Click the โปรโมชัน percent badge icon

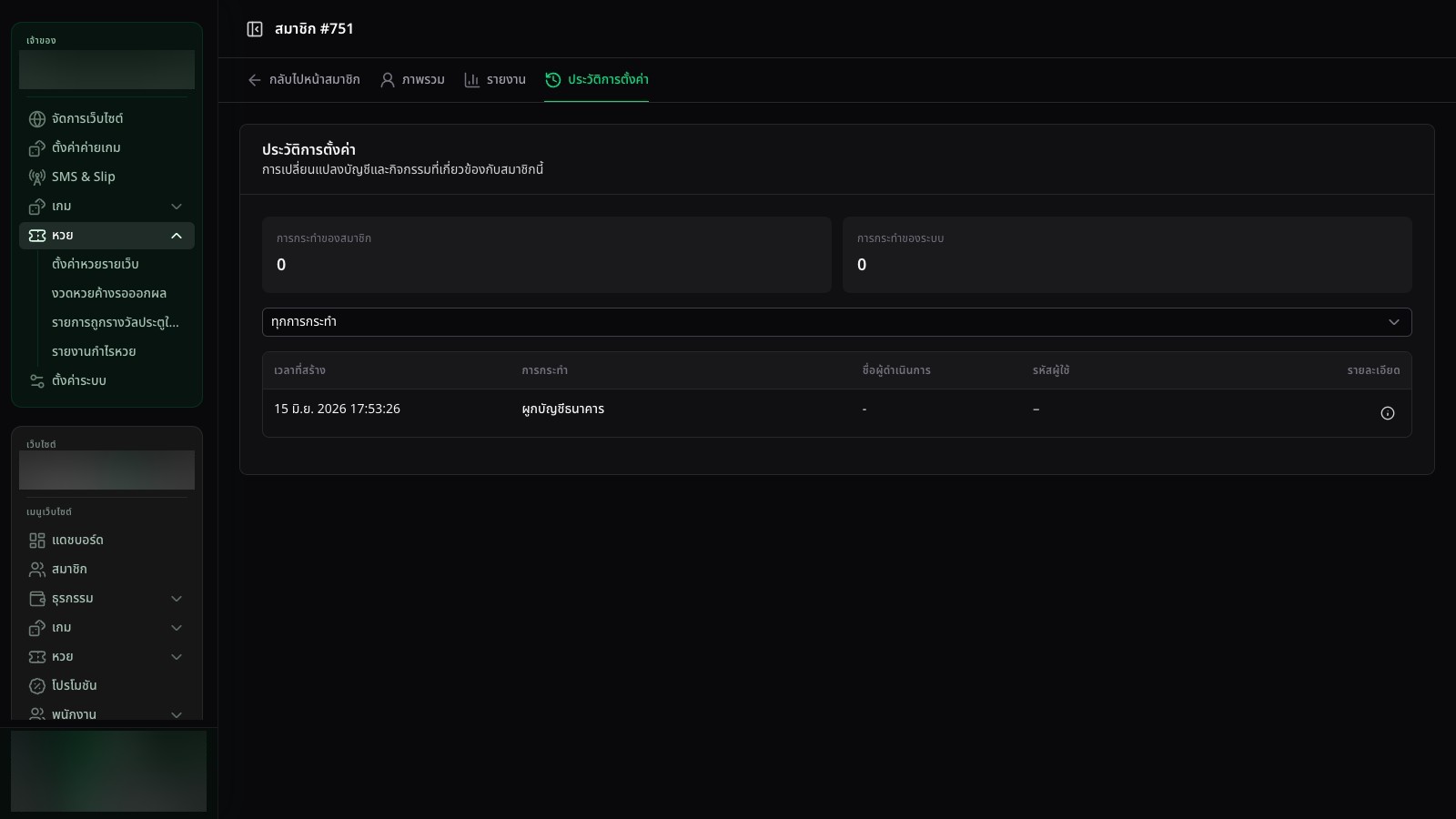37,686
